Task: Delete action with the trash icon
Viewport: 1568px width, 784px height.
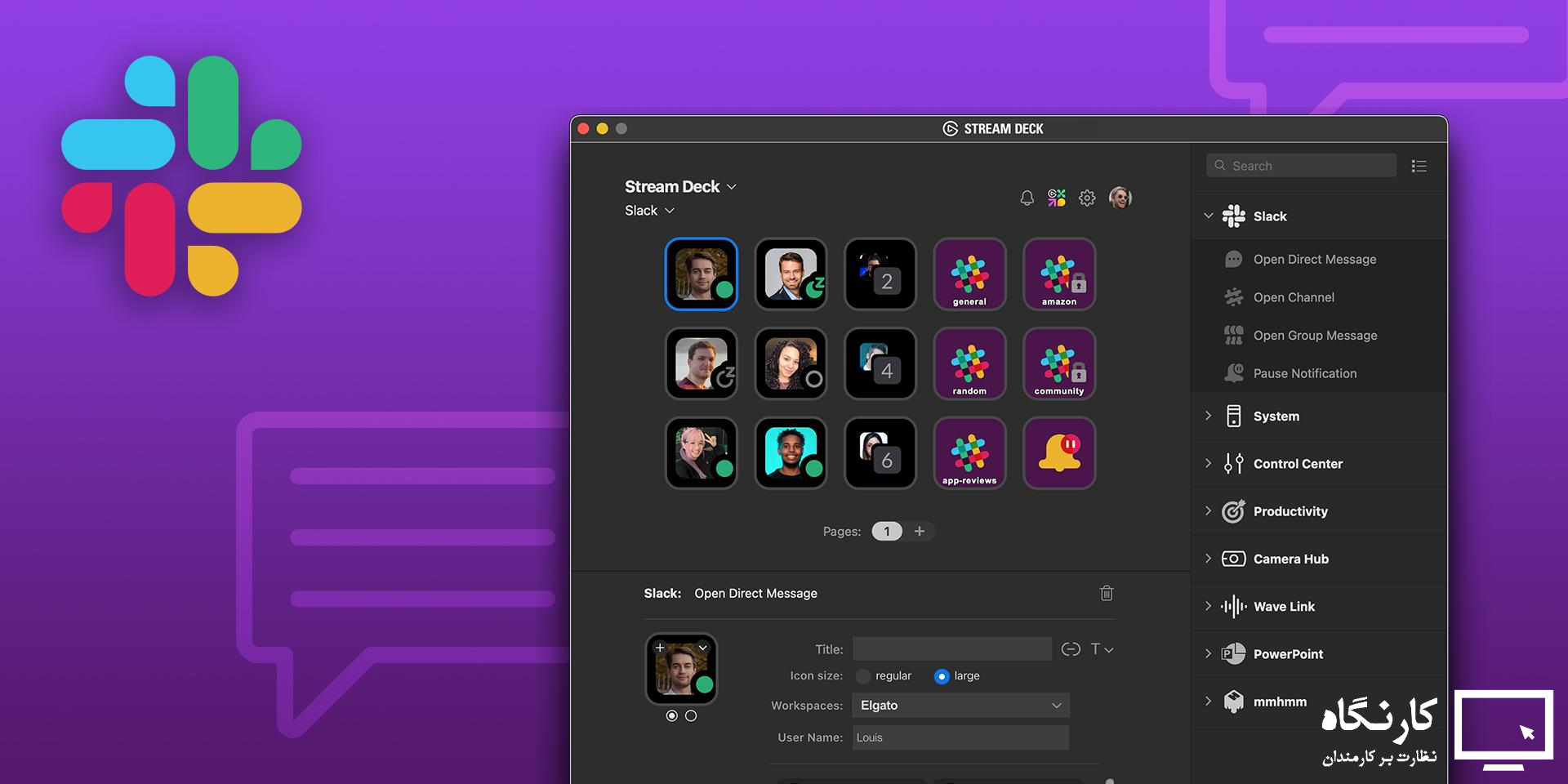Action: pos(1107,593)
